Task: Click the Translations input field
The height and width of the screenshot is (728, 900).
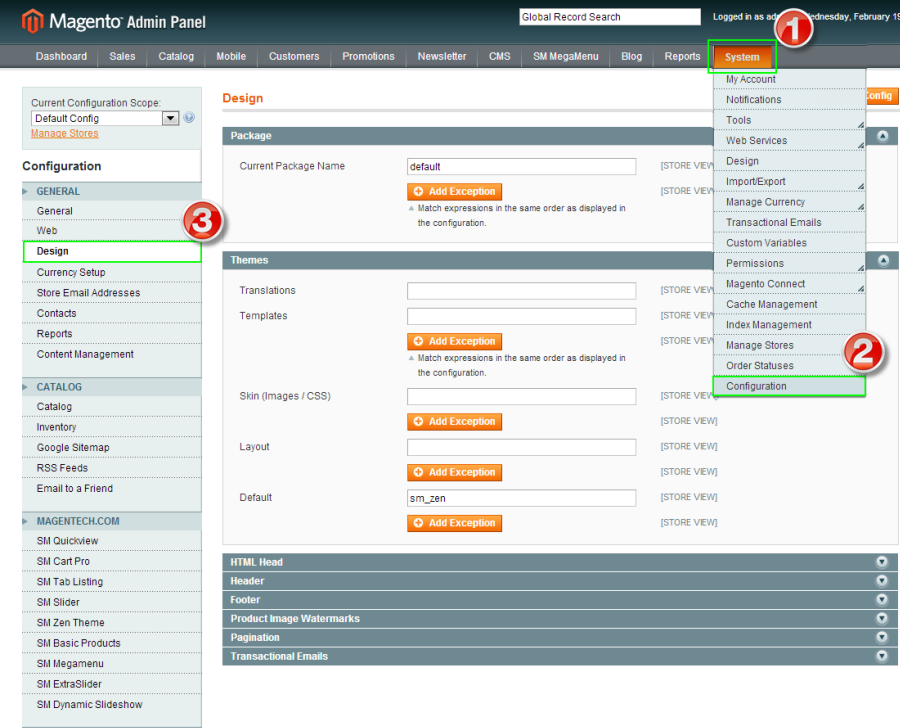Action: tap(521, 291)
